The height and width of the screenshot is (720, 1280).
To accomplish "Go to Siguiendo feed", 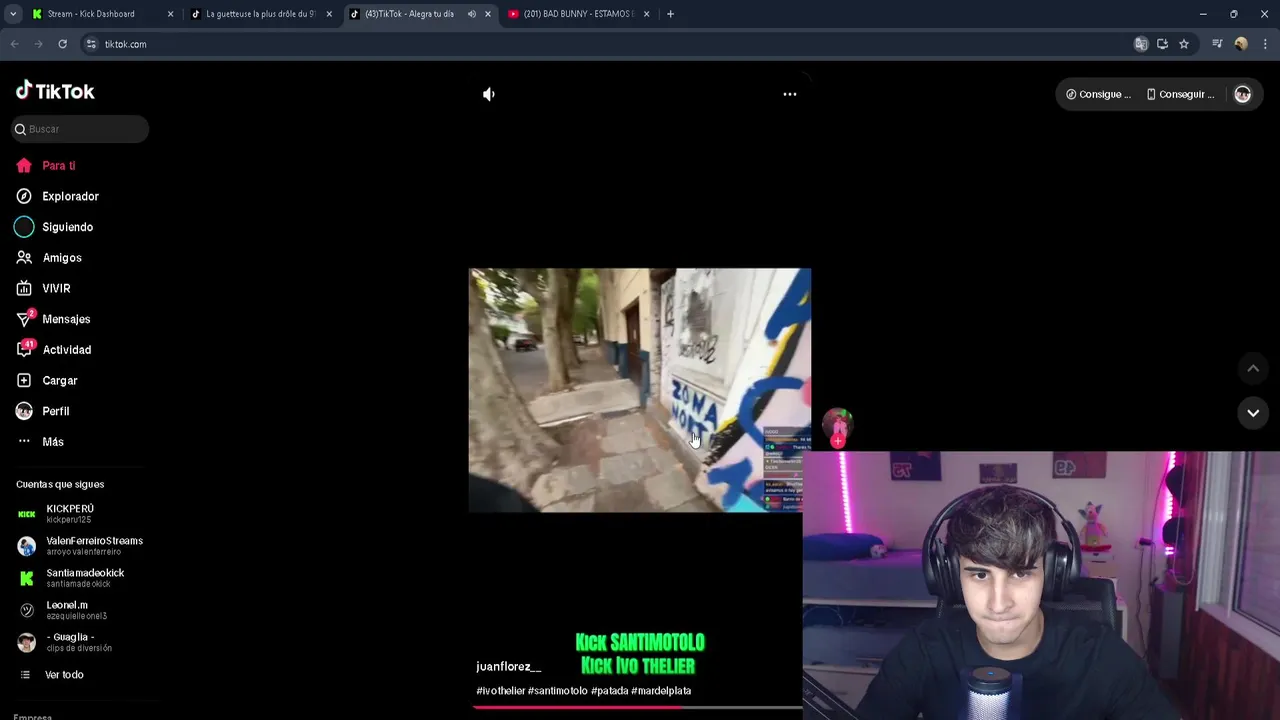I will click(x=55, y=227).
